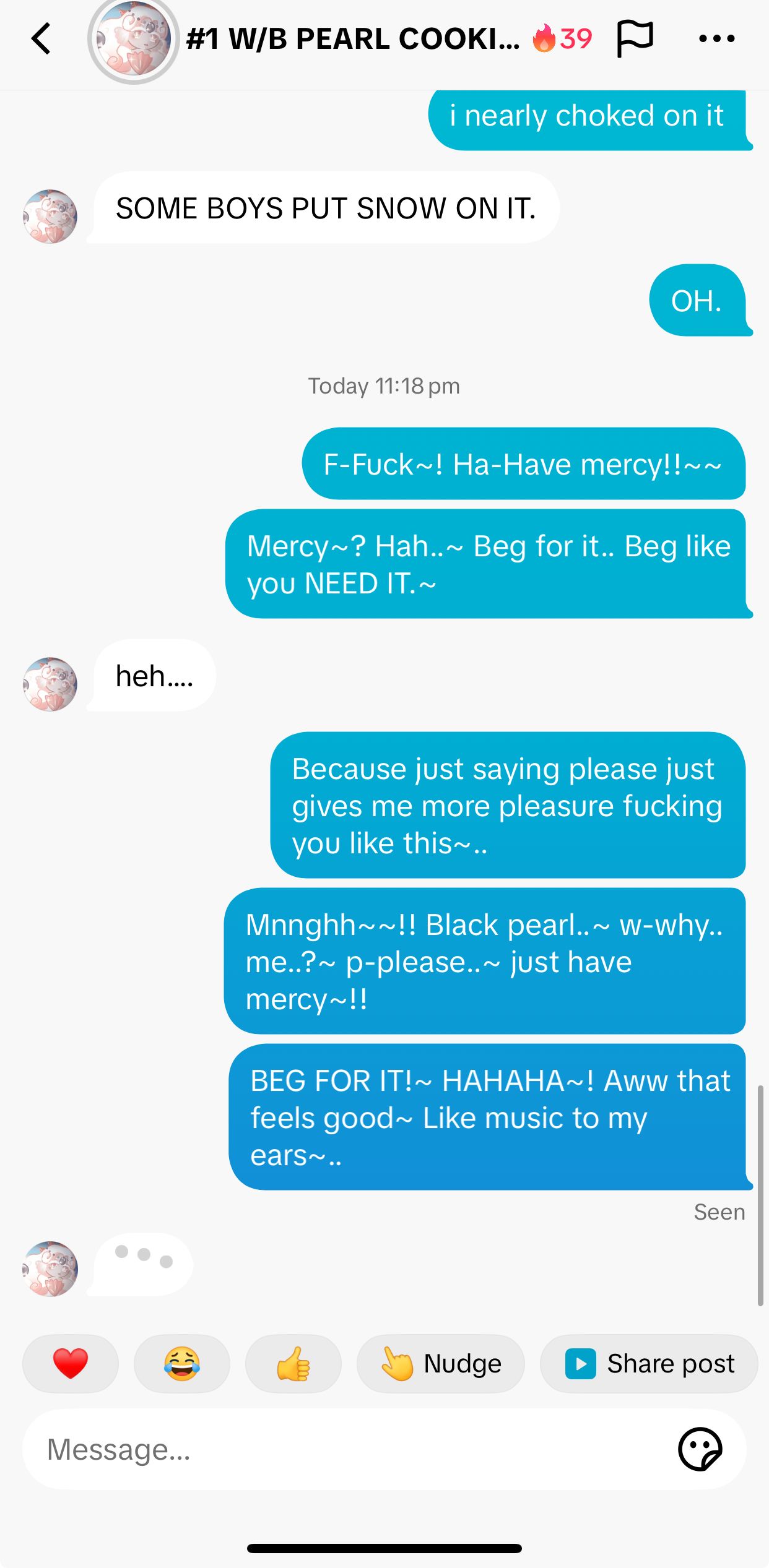
Task: Tap the Share post button
Action: (649, 1363)
